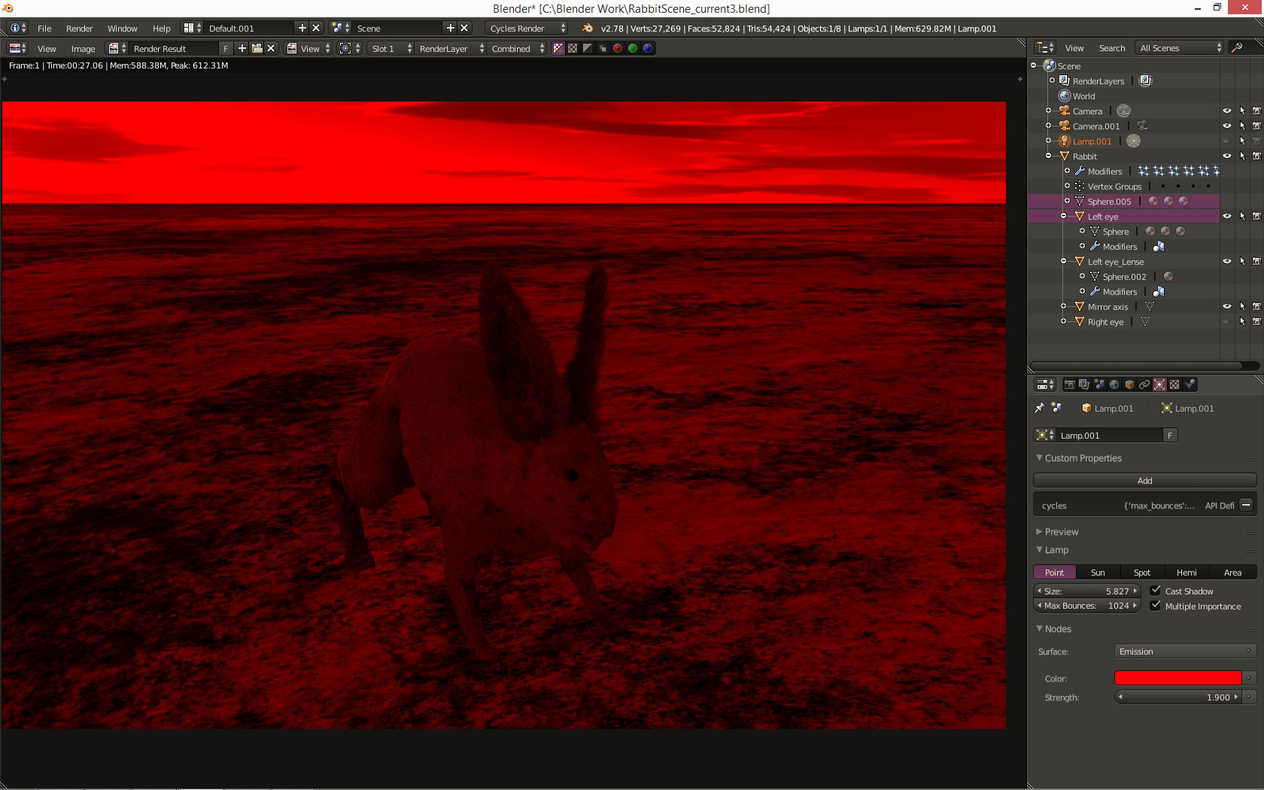Image resolution: width=1264 pixels, height=790 pixels.
Task: Switch to the Object properties cube icon
Action: pyautogui.click(x=1129, y=385)
